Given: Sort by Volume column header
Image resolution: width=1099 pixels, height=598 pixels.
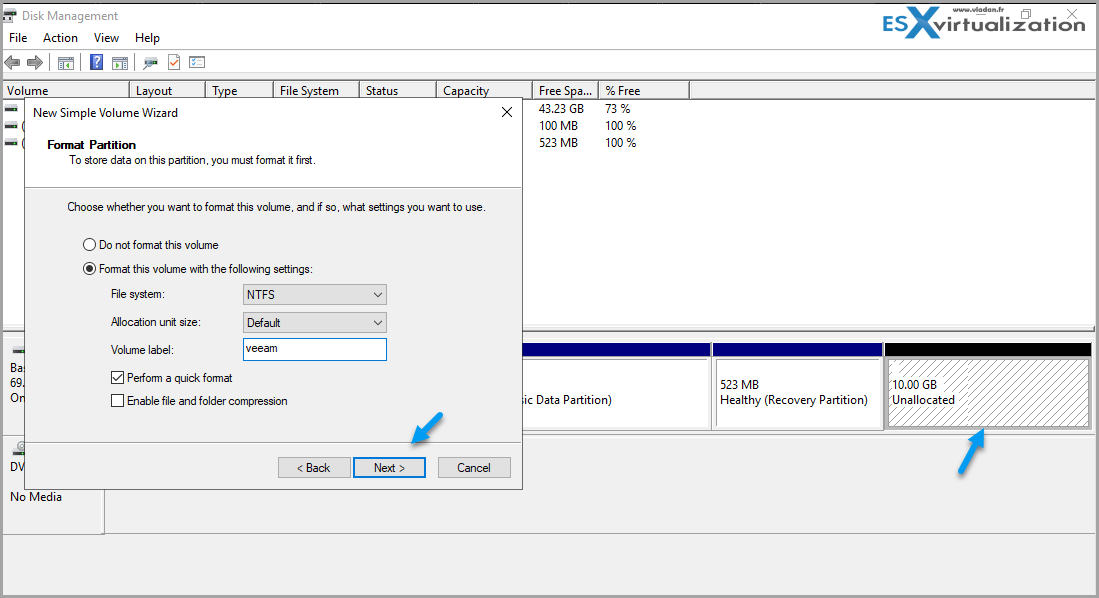Looking at the screenshot, I should click(66, 90).
